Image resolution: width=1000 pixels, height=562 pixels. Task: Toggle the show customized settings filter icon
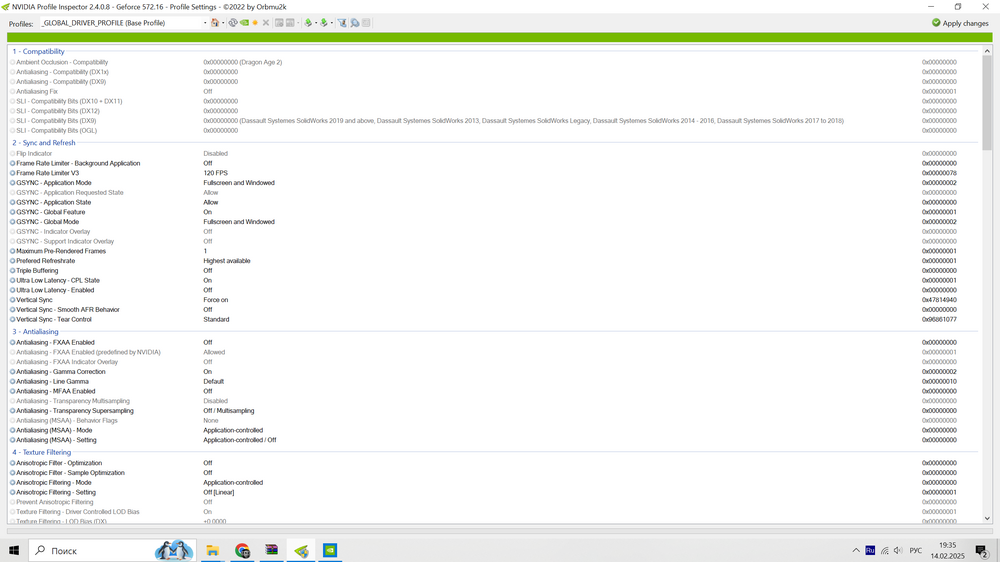pos(342,23)
